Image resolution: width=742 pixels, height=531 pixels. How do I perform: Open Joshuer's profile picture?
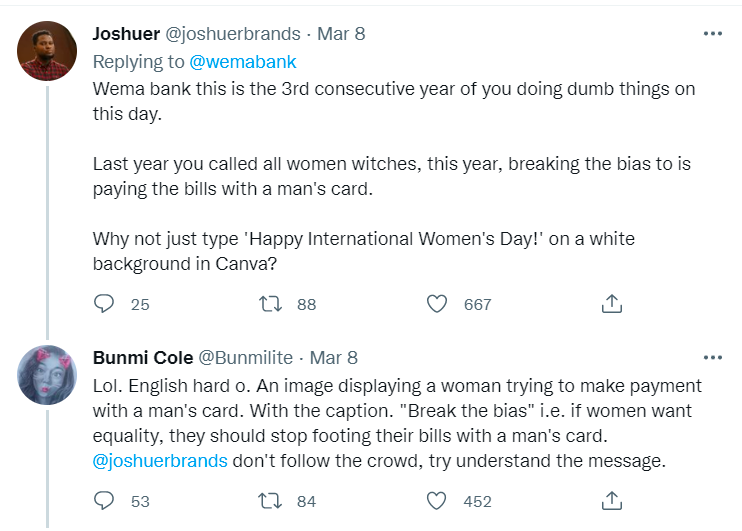point(47,51)
